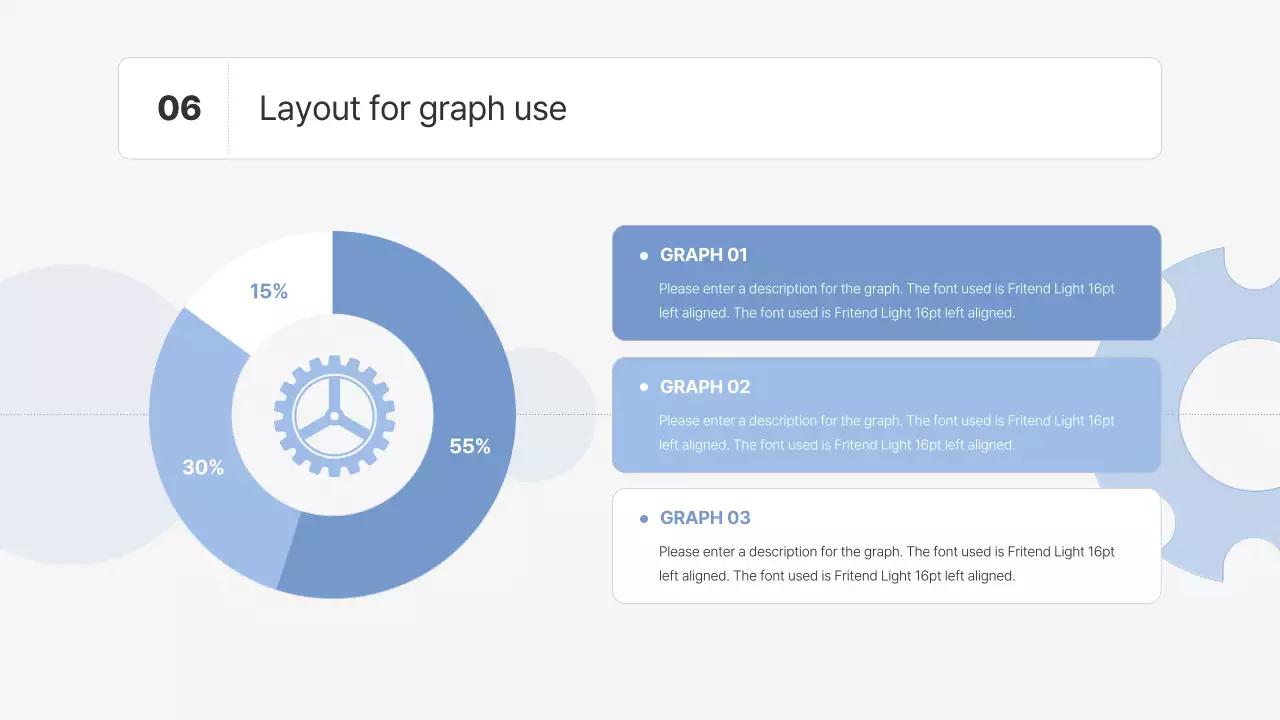
Task: Click the gear icon inside the donut chart
Action: (334, 415)
